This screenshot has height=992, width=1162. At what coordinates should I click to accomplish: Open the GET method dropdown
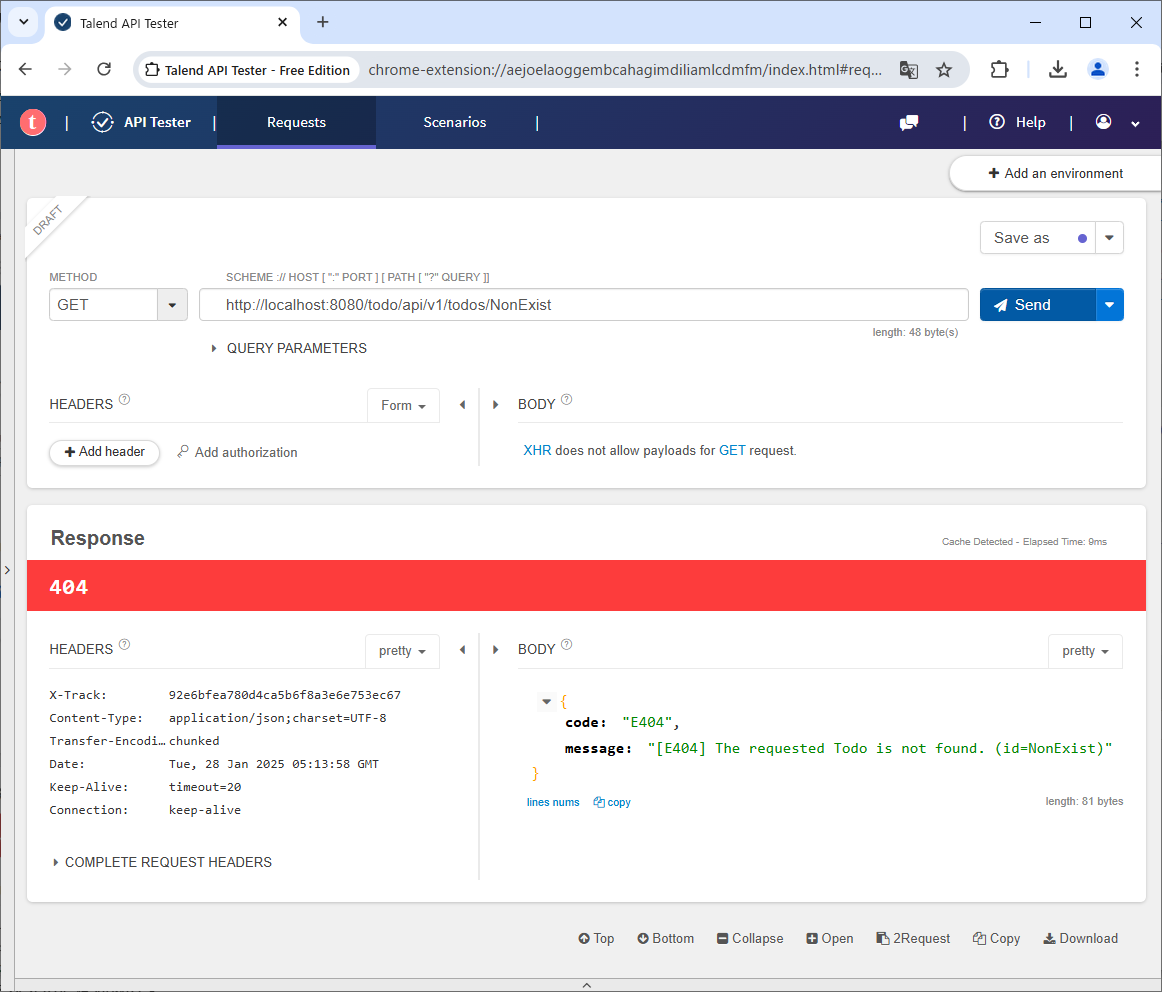click(172, 305)
